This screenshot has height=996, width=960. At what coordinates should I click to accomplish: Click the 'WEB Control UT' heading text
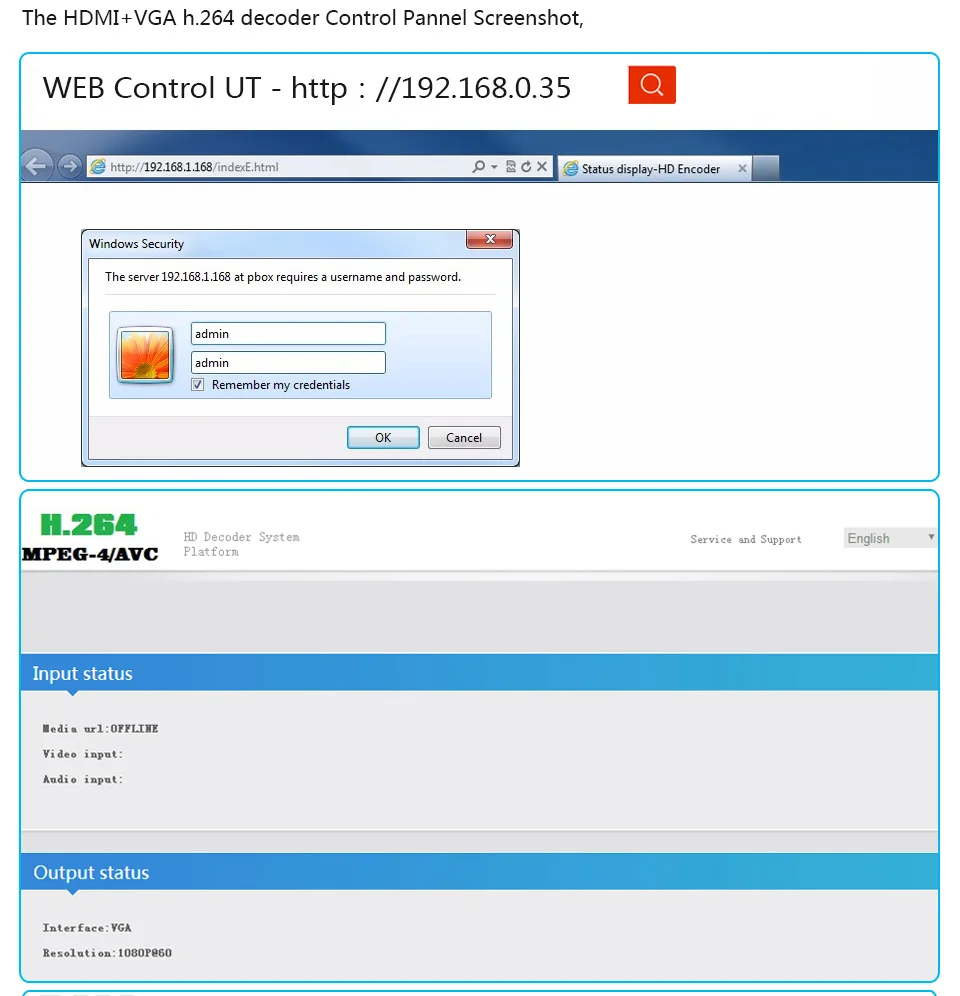152,88
